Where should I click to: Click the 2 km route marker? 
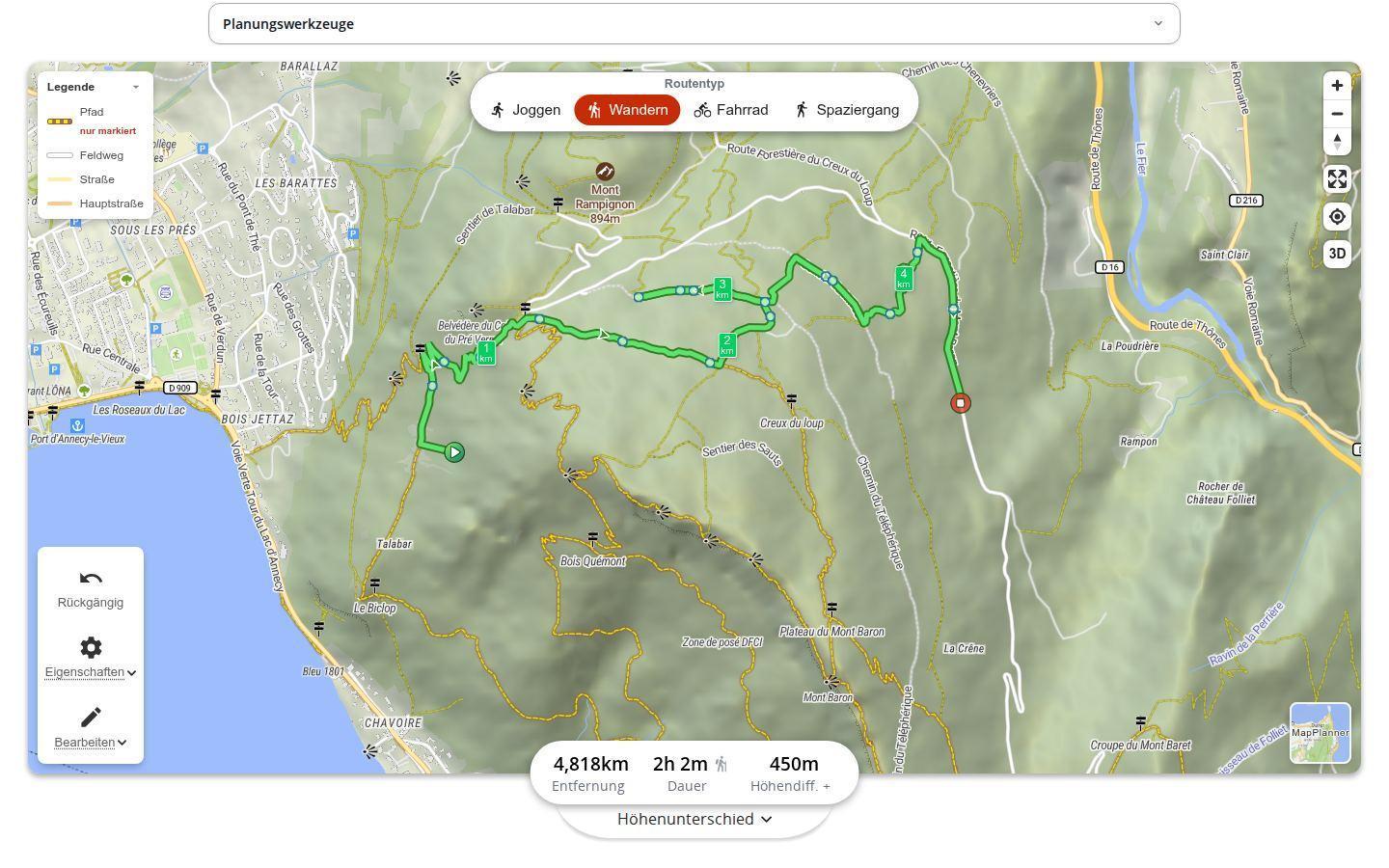pos(727,345)
